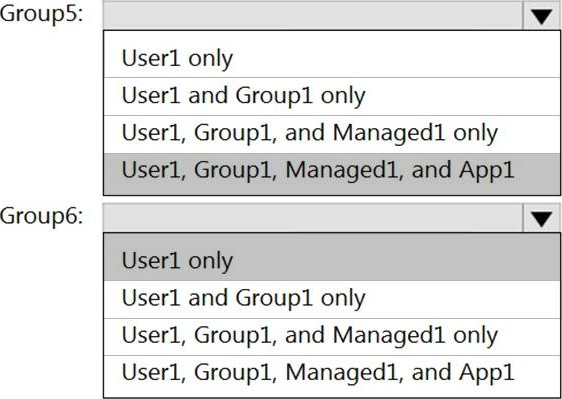Click the empty gray Group5 selection box
The width and height of the screenshot is (562, 399).
[313, 15]
